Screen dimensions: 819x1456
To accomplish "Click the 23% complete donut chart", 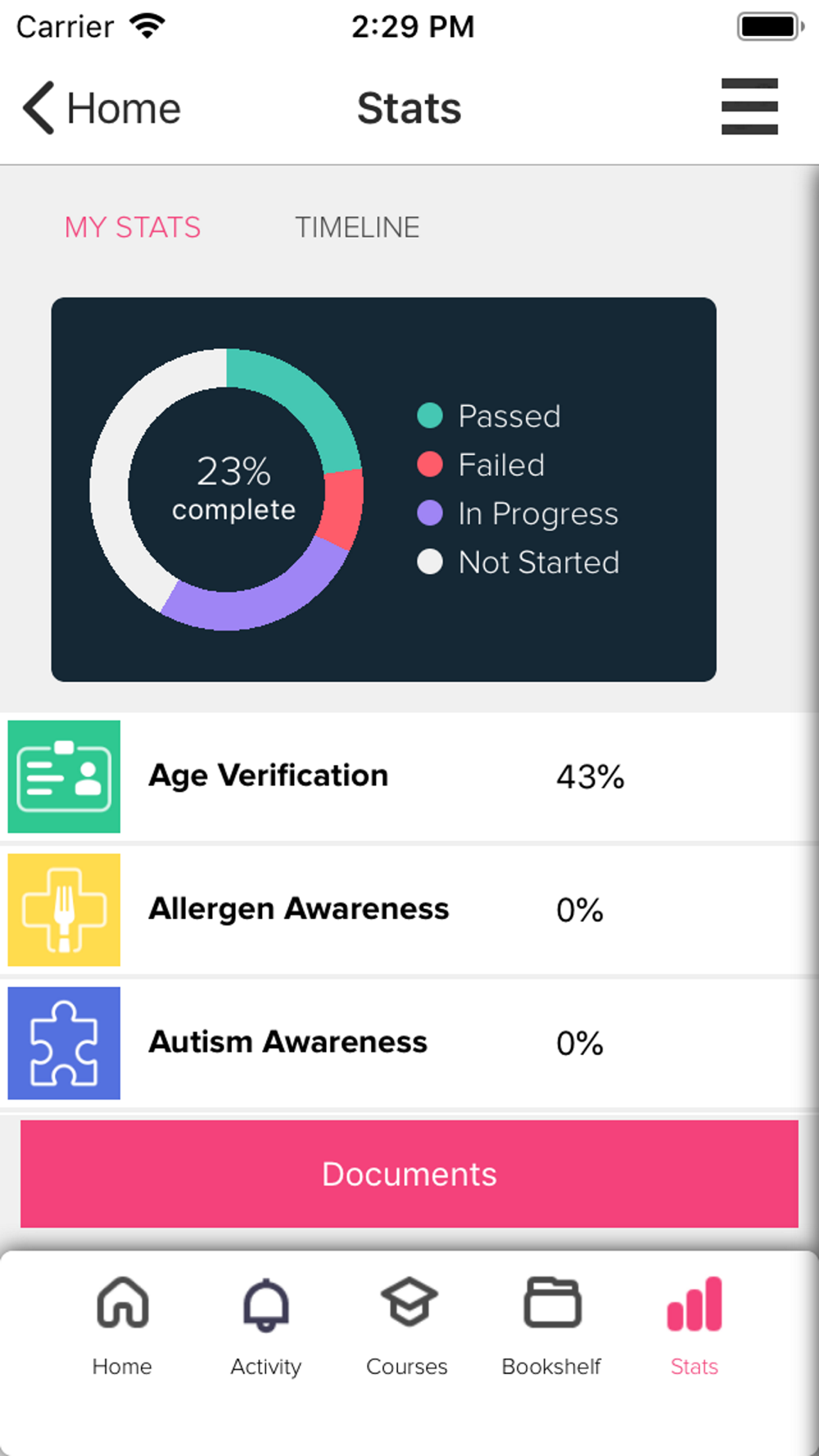I will tap(227, 490).
